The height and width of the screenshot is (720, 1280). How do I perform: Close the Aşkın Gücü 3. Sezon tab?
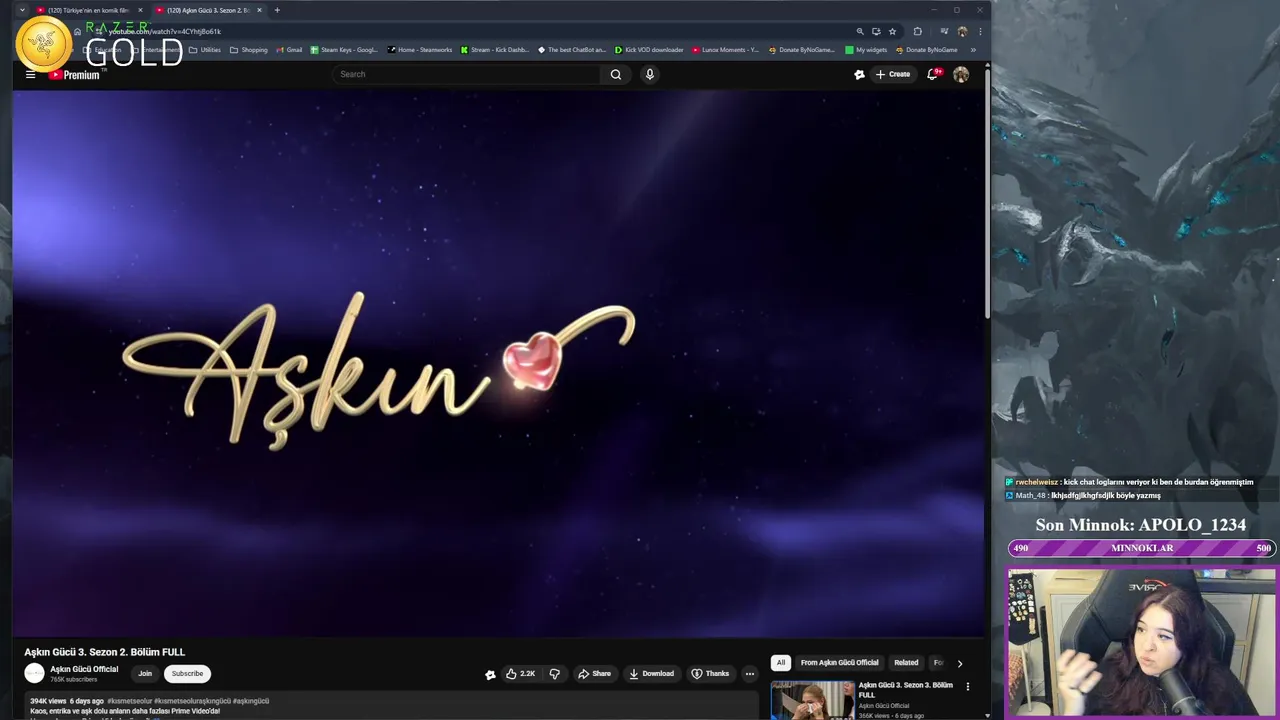[259, 10]
